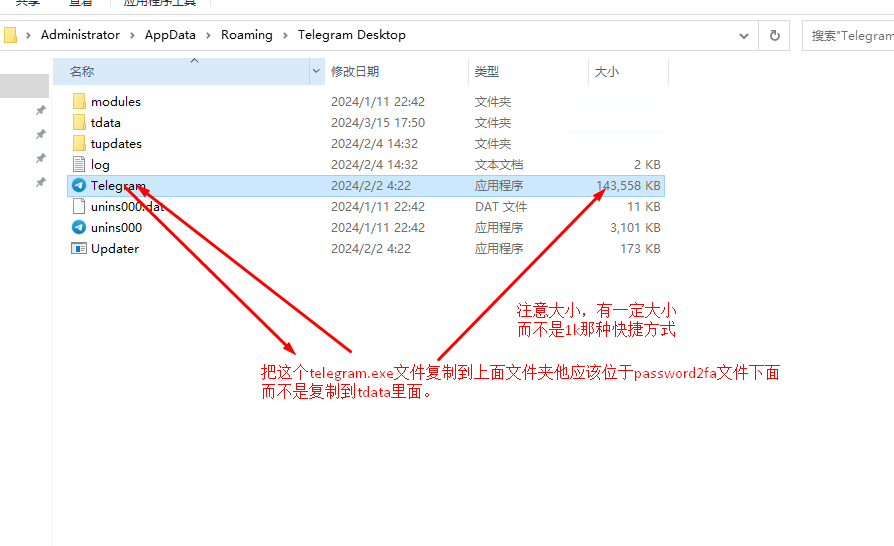Open the 名称 column filter dropdown
The width and height of the screenshot is (894, 546).
pyautogui.click(x=316, y=71)
